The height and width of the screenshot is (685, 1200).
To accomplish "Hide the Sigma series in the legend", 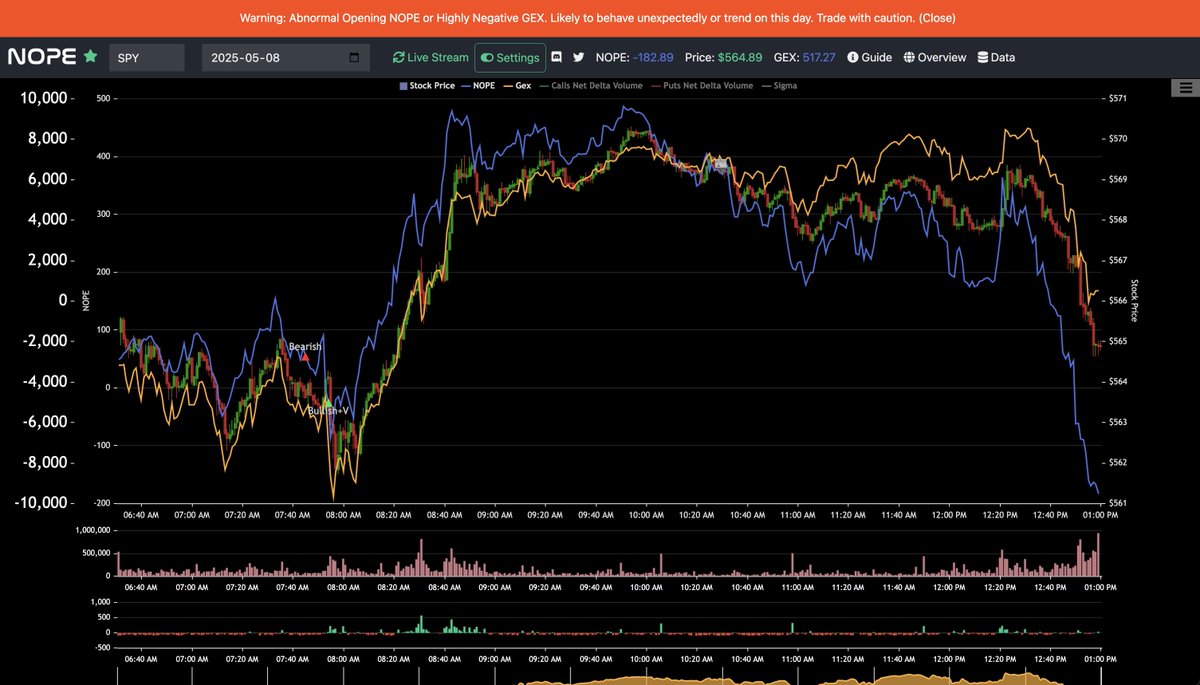I will pos(780,86).
